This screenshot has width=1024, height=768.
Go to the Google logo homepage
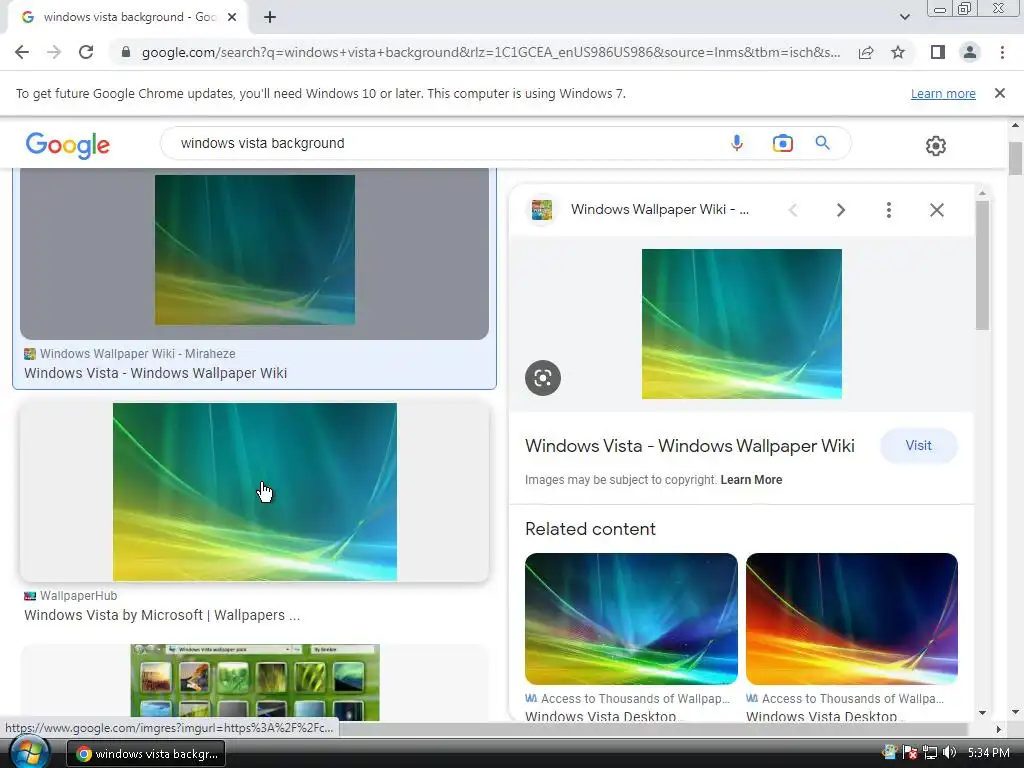68,145
